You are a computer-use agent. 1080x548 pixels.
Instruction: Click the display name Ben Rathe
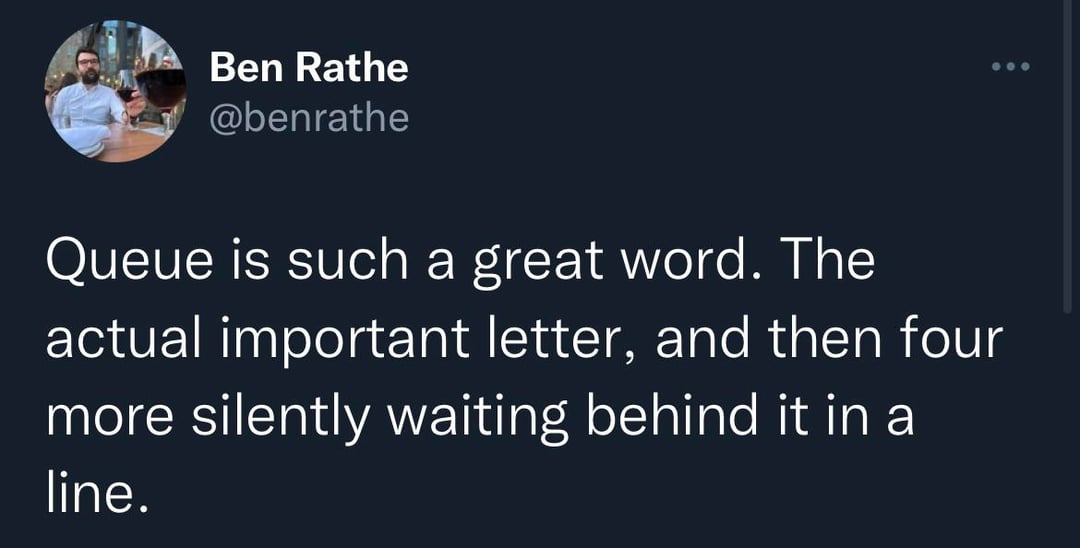pos(309,68)
